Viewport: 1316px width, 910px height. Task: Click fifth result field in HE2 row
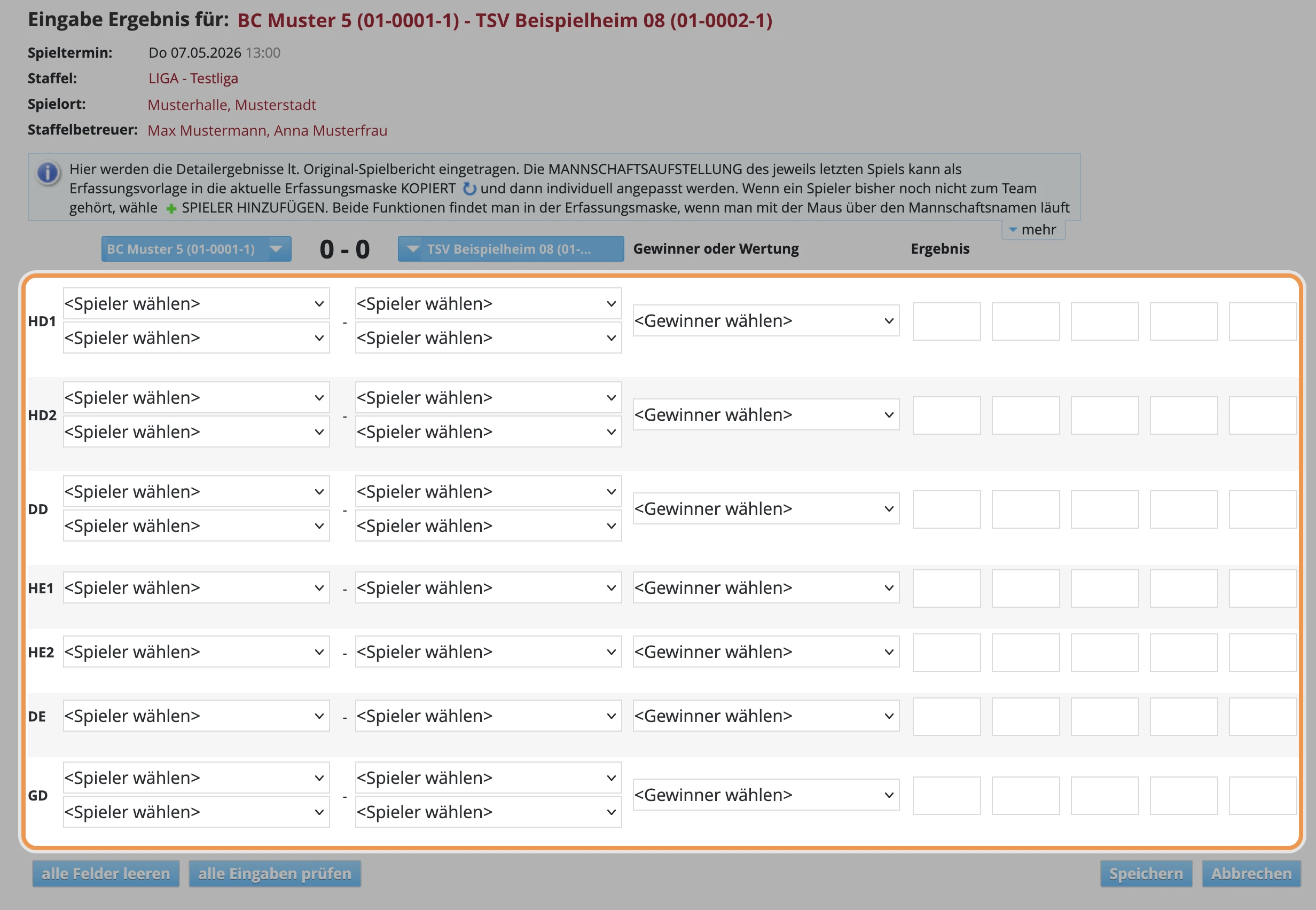1263,652
